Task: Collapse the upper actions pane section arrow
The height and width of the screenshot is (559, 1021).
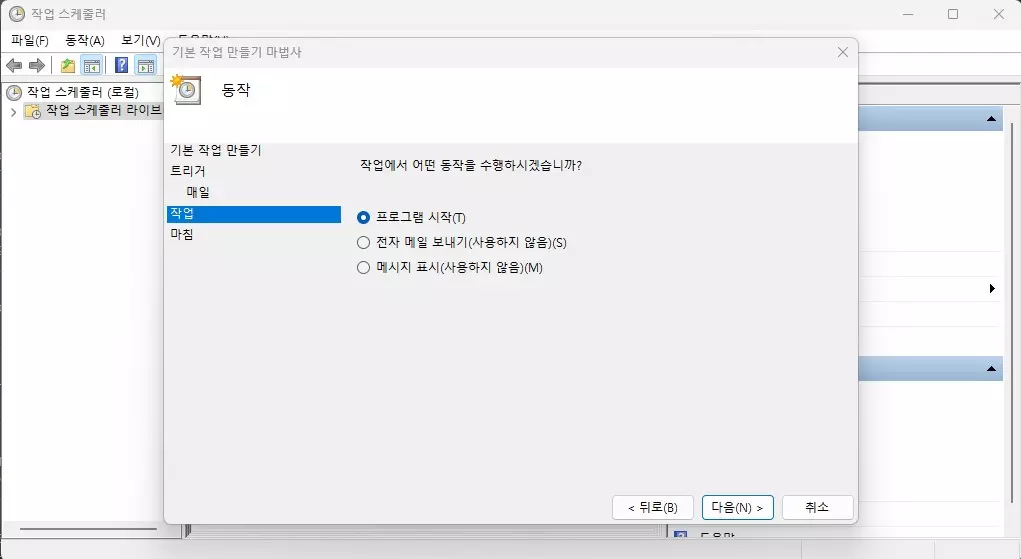Action: [x=991, y=119]
